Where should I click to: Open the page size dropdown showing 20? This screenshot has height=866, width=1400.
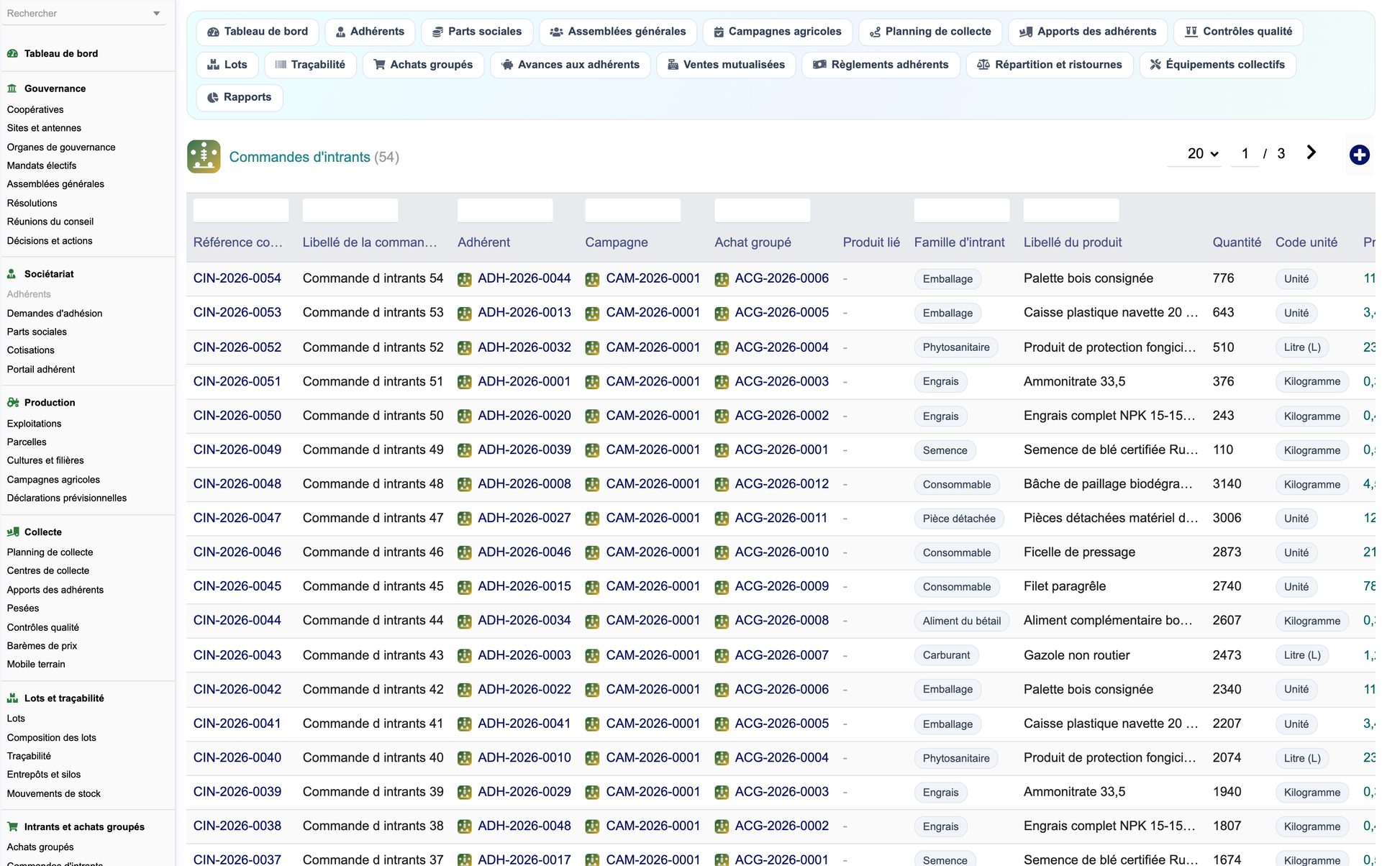[1194, 153]
